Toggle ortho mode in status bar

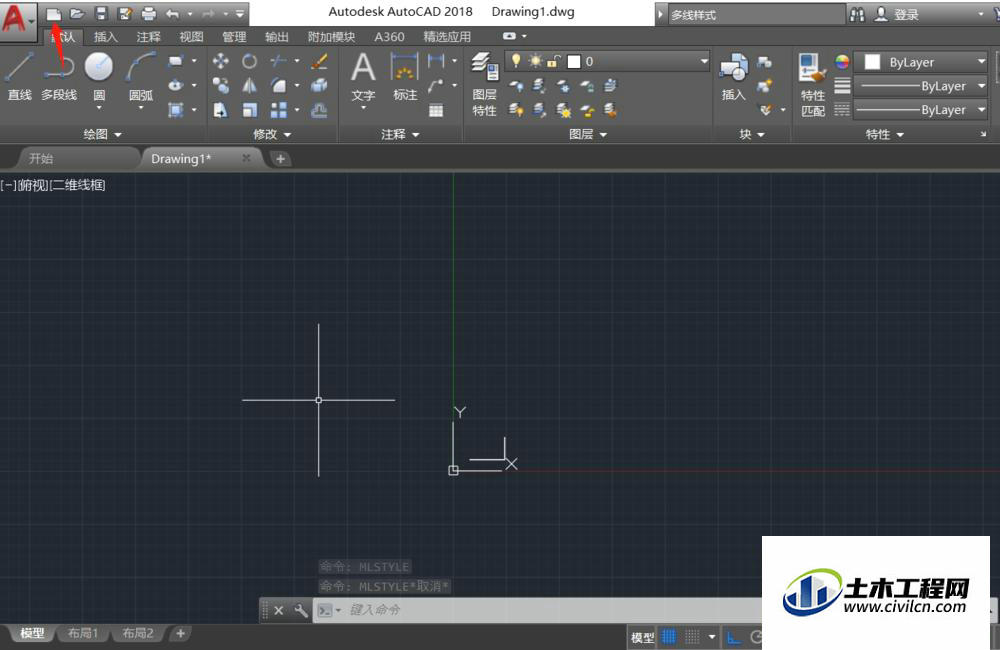734,637
